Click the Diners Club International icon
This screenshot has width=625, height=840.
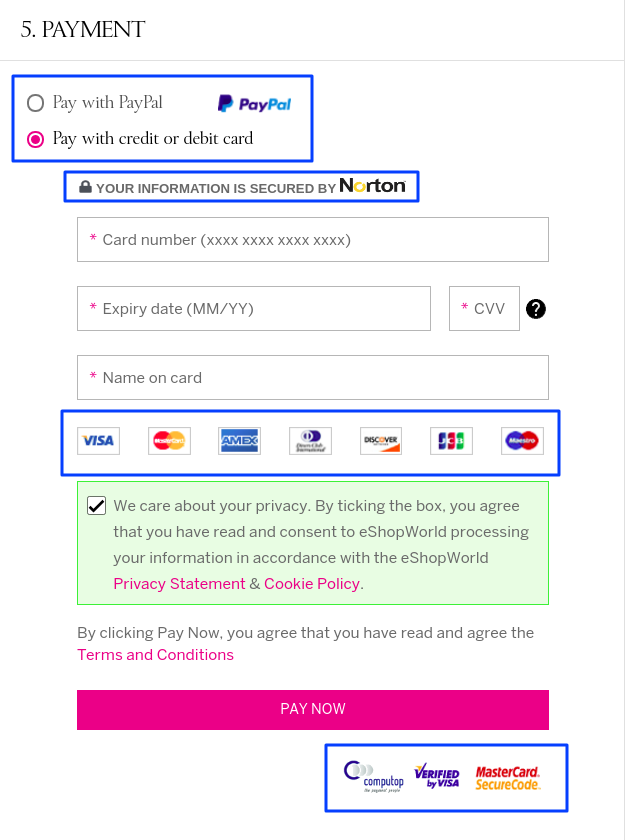pyautogui.click(x=310, y=440)
